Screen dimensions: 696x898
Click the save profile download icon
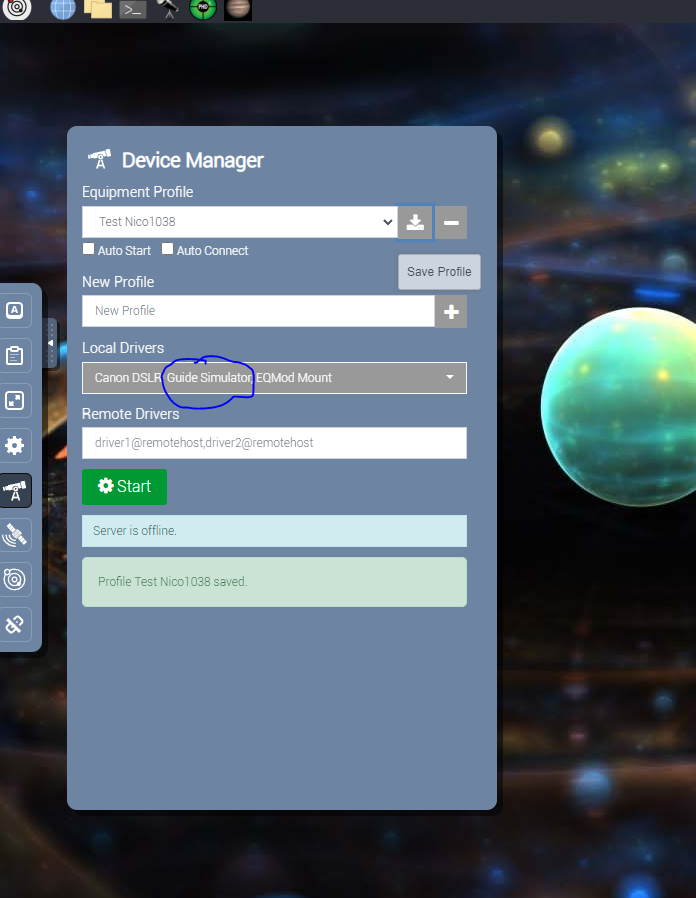[x=415, y=222]
